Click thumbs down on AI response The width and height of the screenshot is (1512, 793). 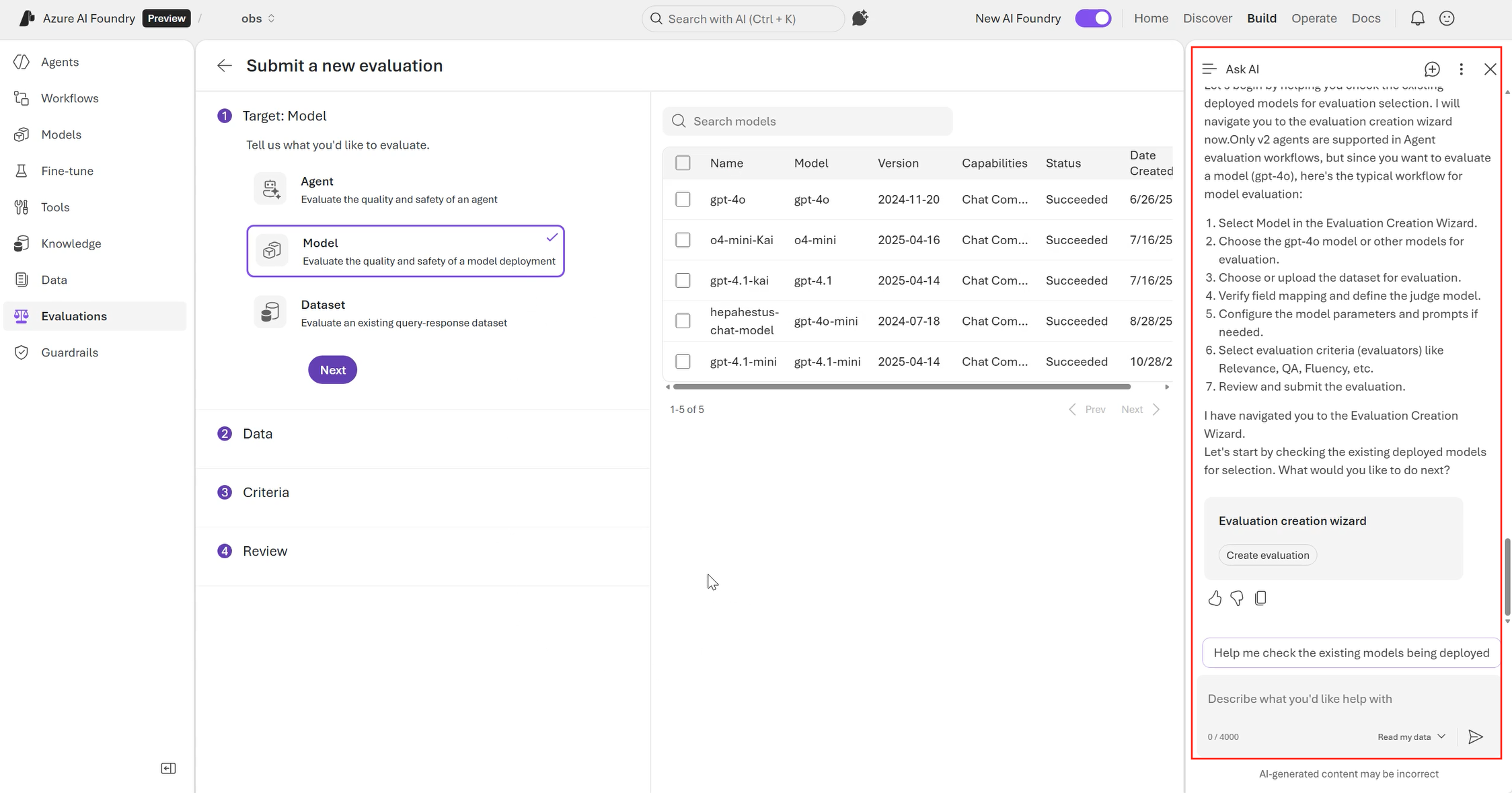point(1237,598)
